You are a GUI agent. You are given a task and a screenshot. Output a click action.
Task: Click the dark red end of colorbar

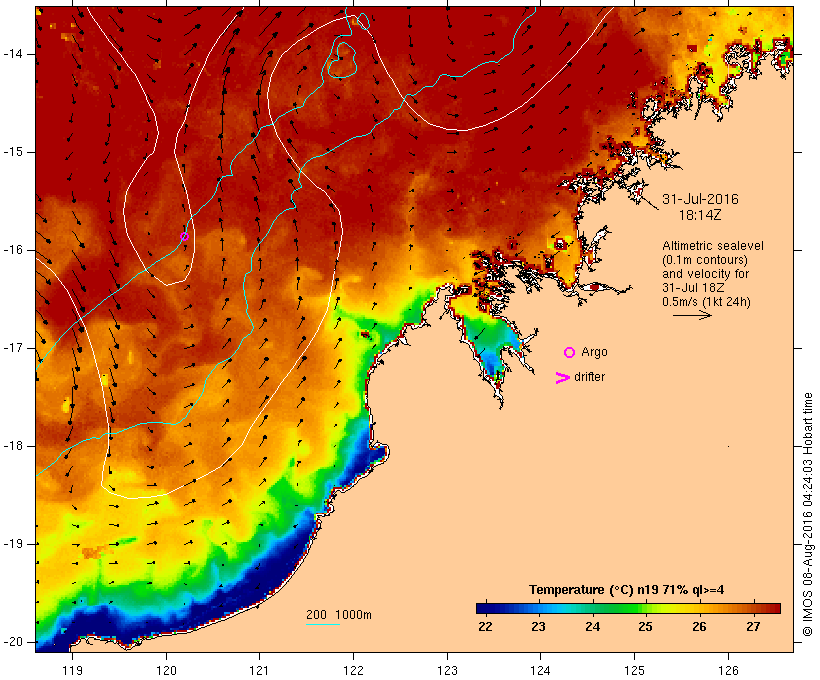[774, 608]
